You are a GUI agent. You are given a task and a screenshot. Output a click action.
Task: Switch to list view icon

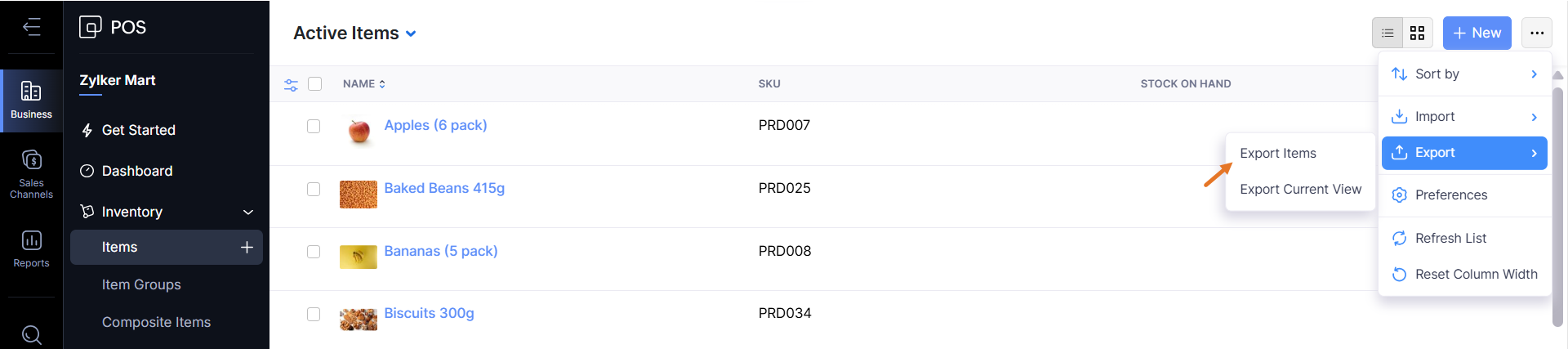point(1388,34)
